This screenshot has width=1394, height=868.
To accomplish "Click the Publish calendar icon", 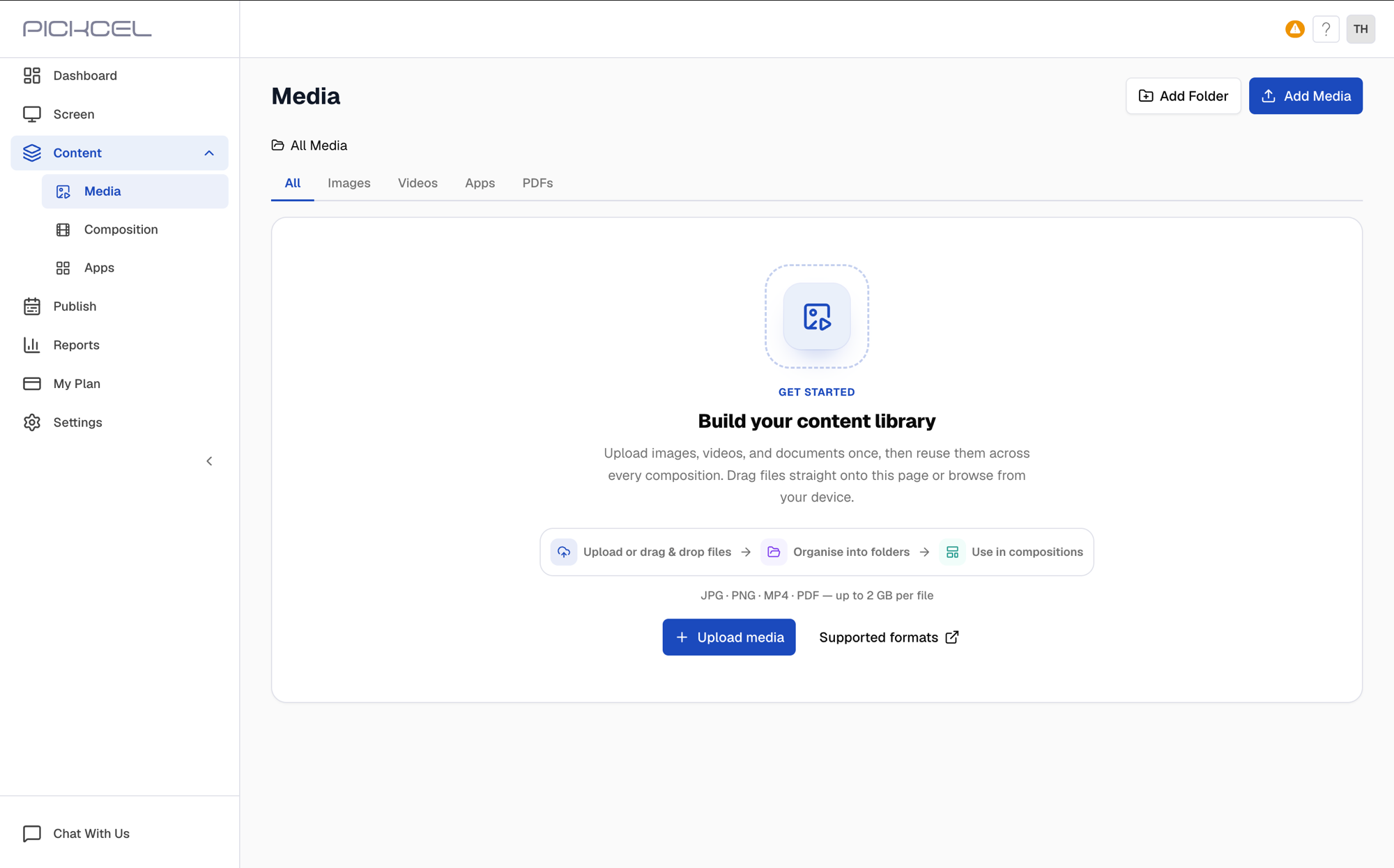I will pos(32,307).
